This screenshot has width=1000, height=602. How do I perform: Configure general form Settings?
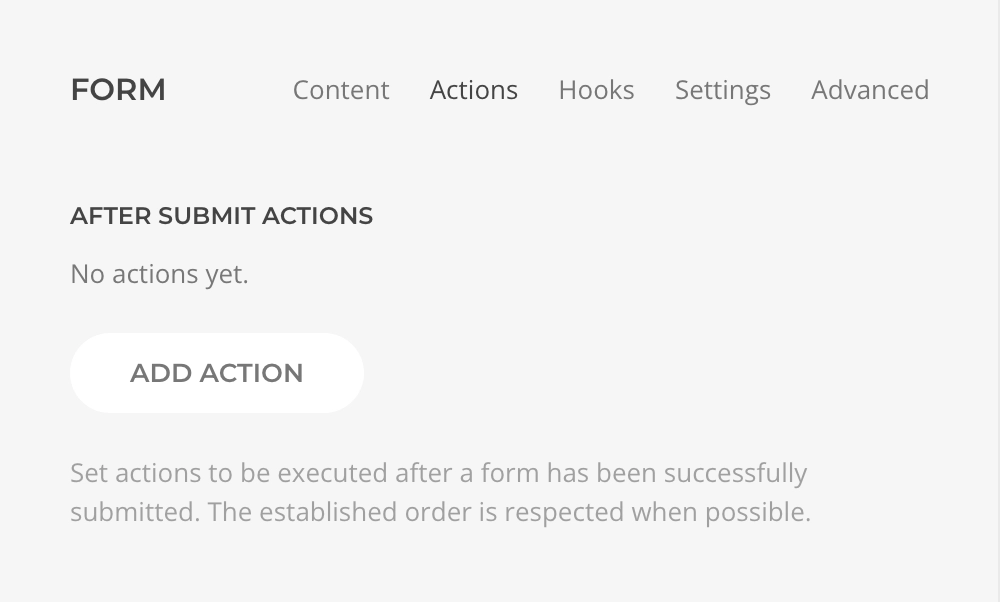[722, 90]
